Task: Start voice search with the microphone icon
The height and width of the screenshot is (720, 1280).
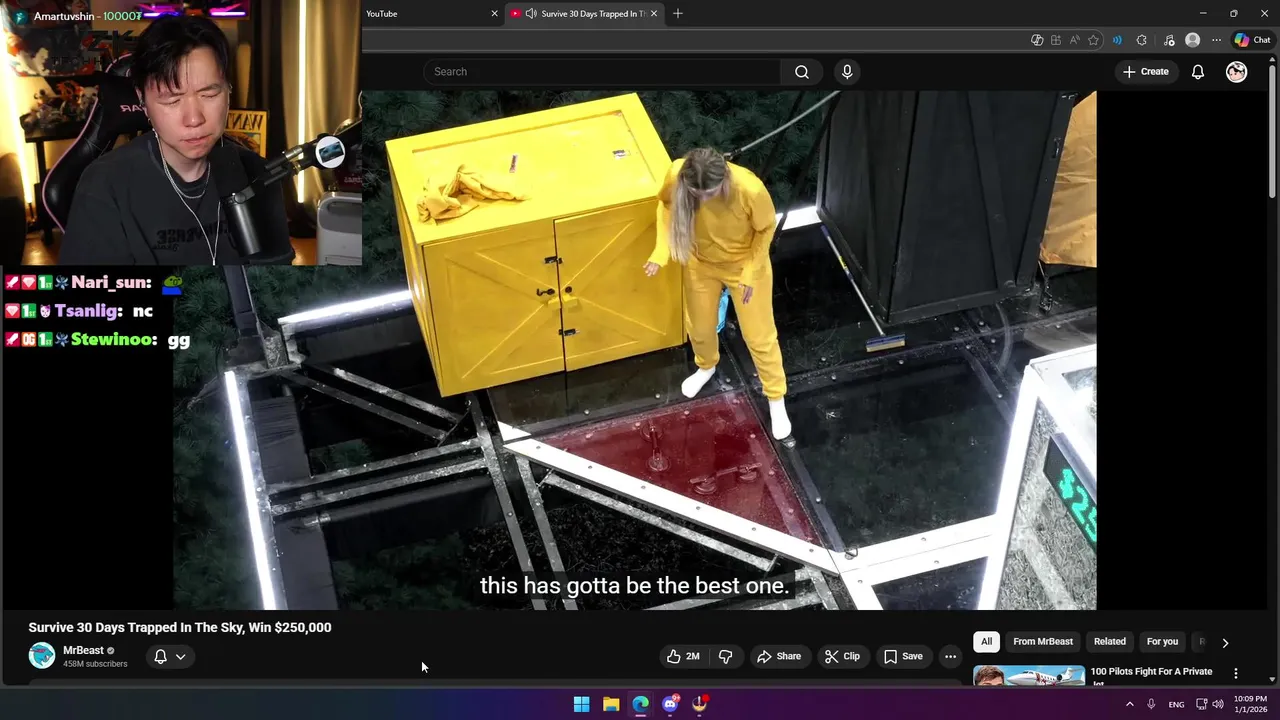Action: (x=847, y=72)
